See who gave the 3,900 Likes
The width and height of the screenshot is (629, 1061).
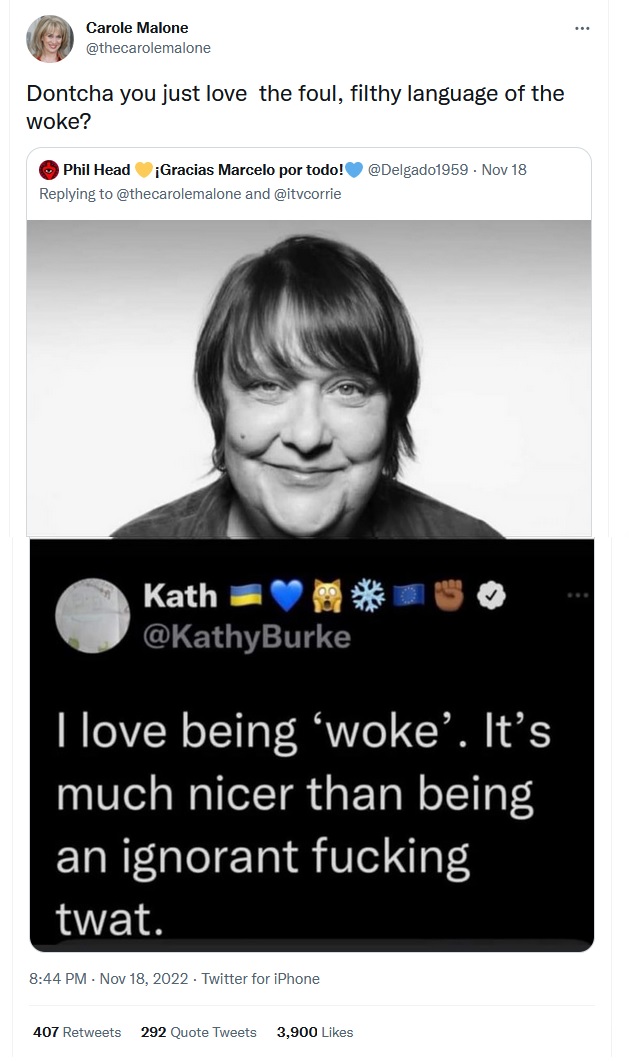314,1032
